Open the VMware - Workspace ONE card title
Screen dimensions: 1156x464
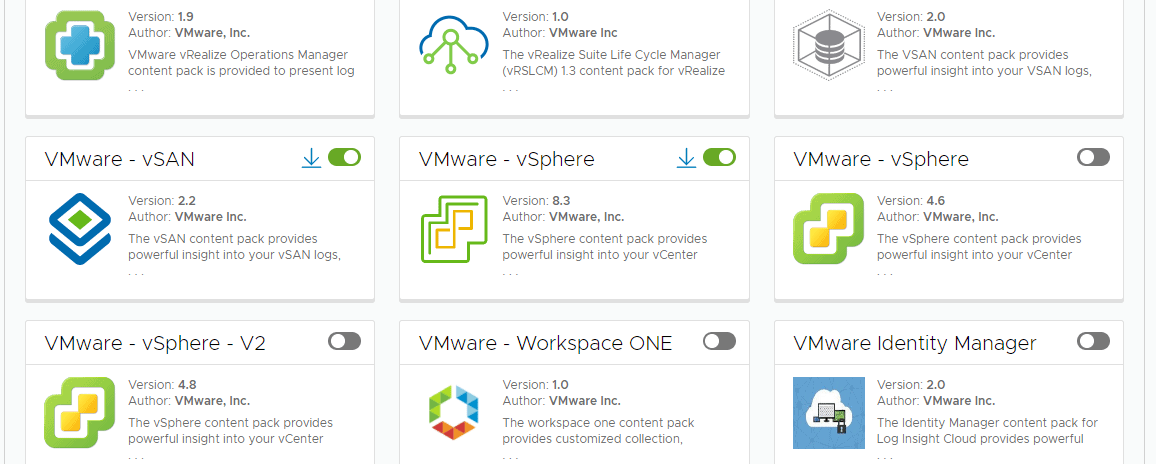click(546, 343)
